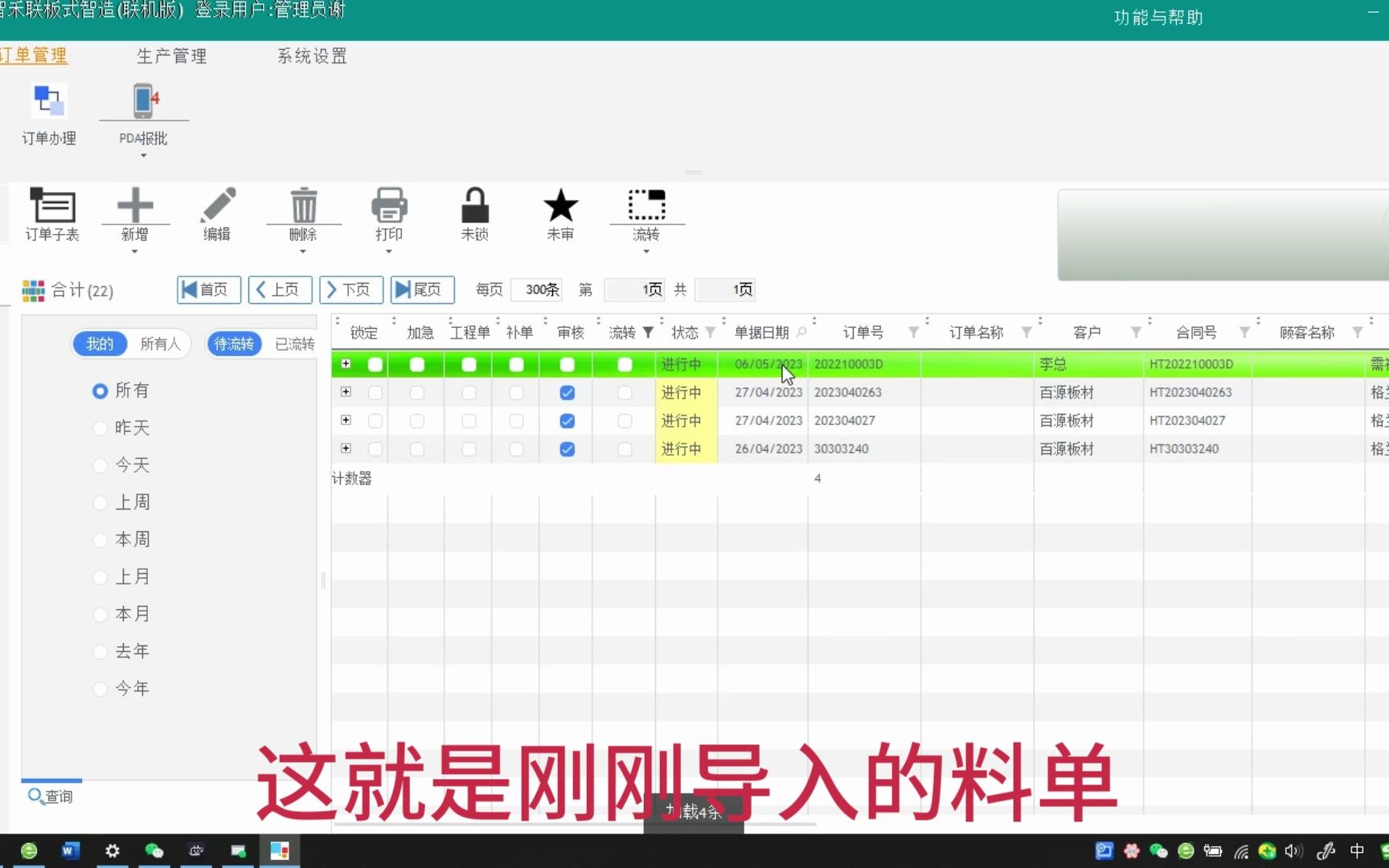
Task: Go to 下页 next page
Action: pos(351,289)
